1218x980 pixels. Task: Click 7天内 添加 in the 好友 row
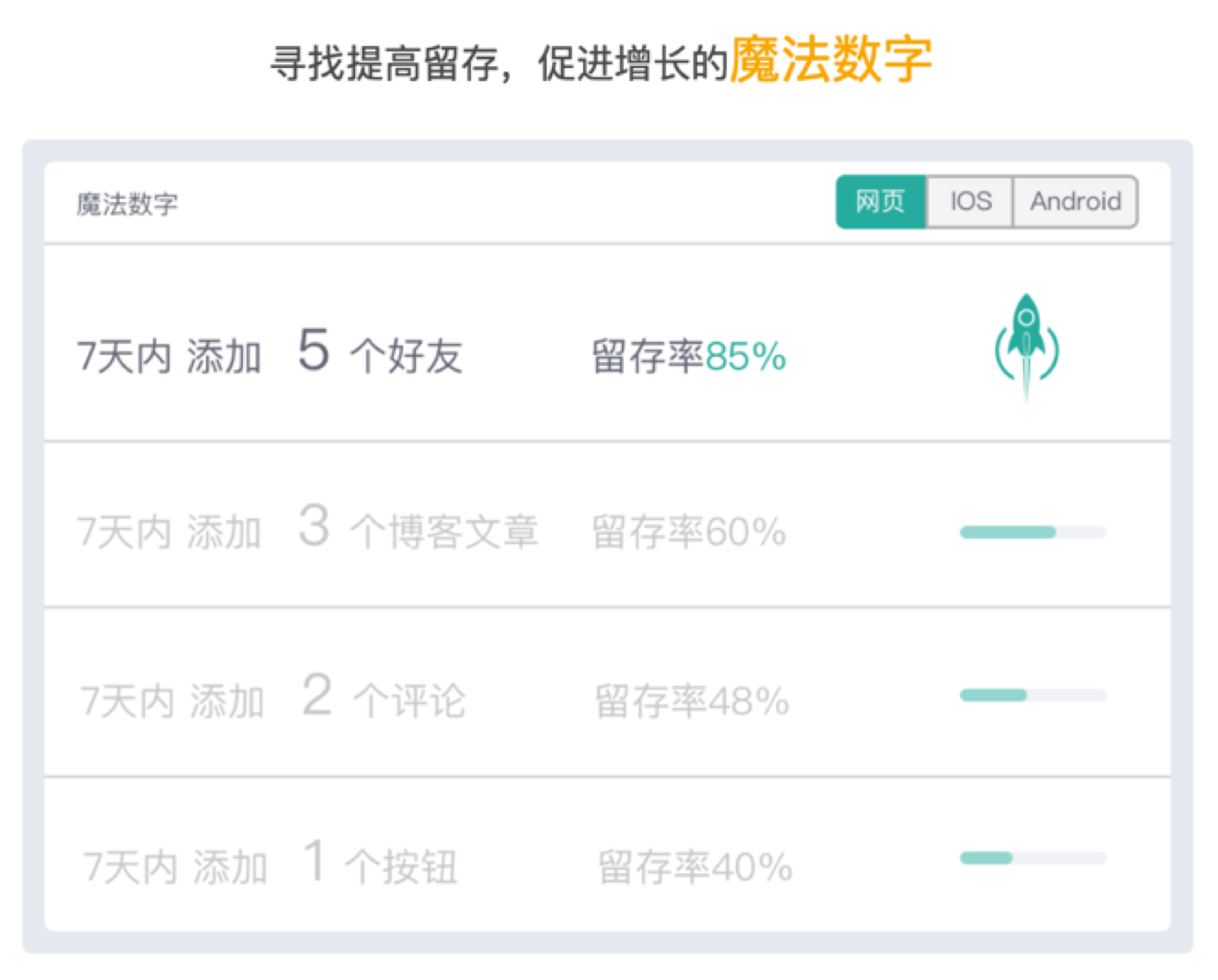[169, 357]
